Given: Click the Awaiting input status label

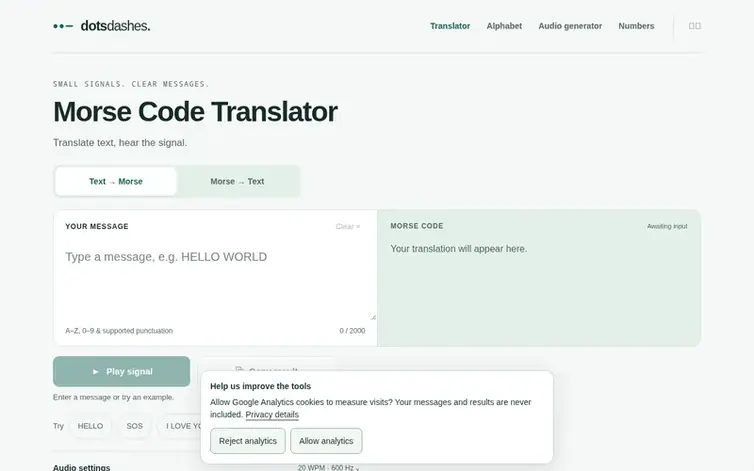Looking at the screenshot, I should (x=667, y=226).
